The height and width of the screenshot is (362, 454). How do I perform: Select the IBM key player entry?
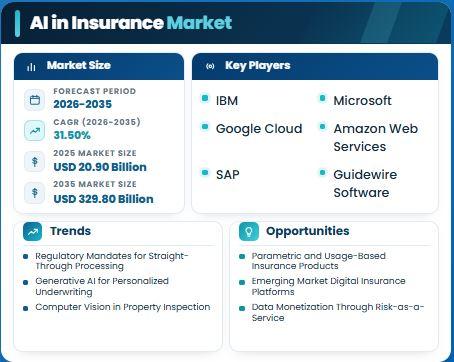click(x=227, y=101)
